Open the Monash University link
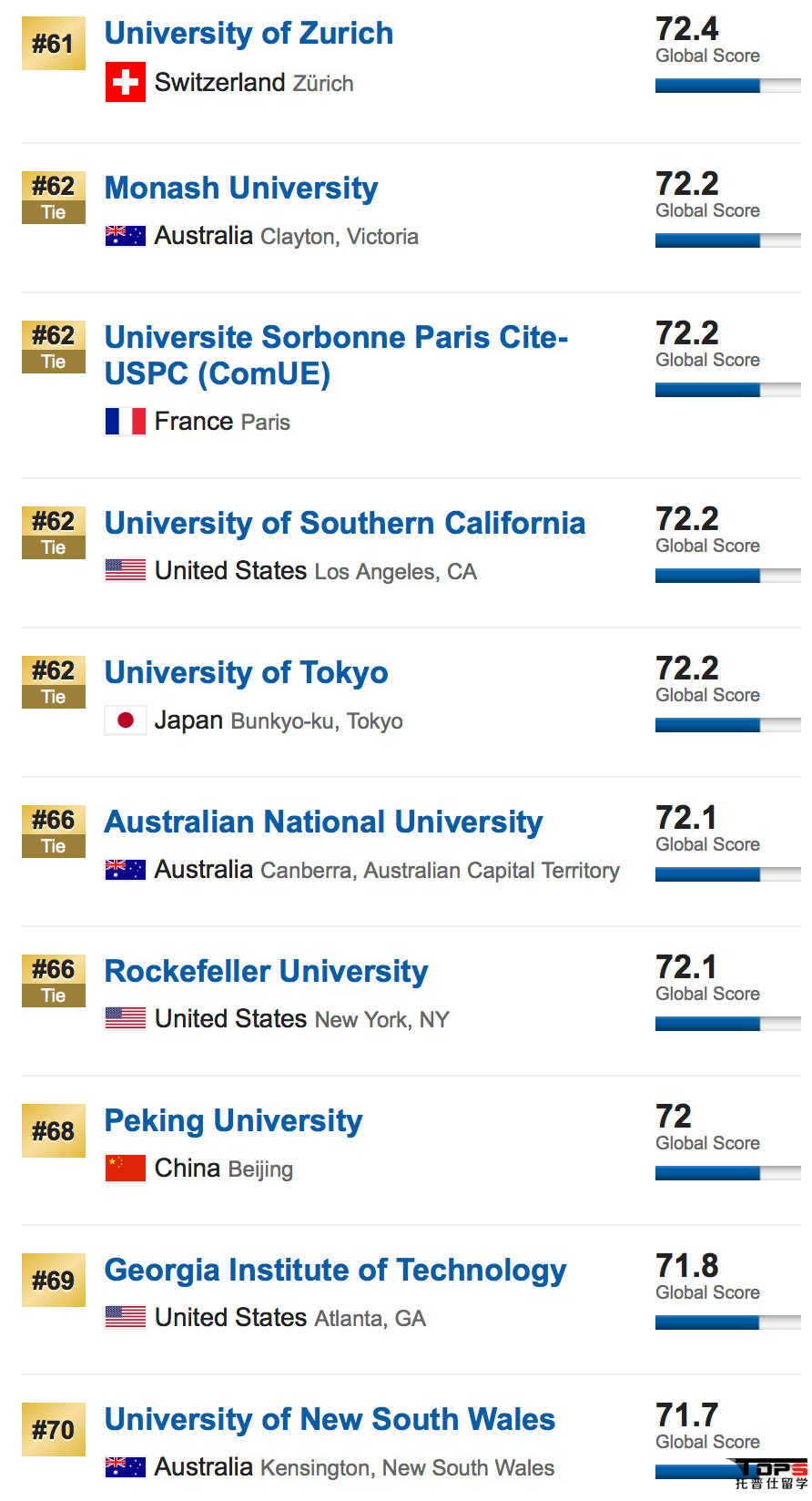 tap(241, 189)
